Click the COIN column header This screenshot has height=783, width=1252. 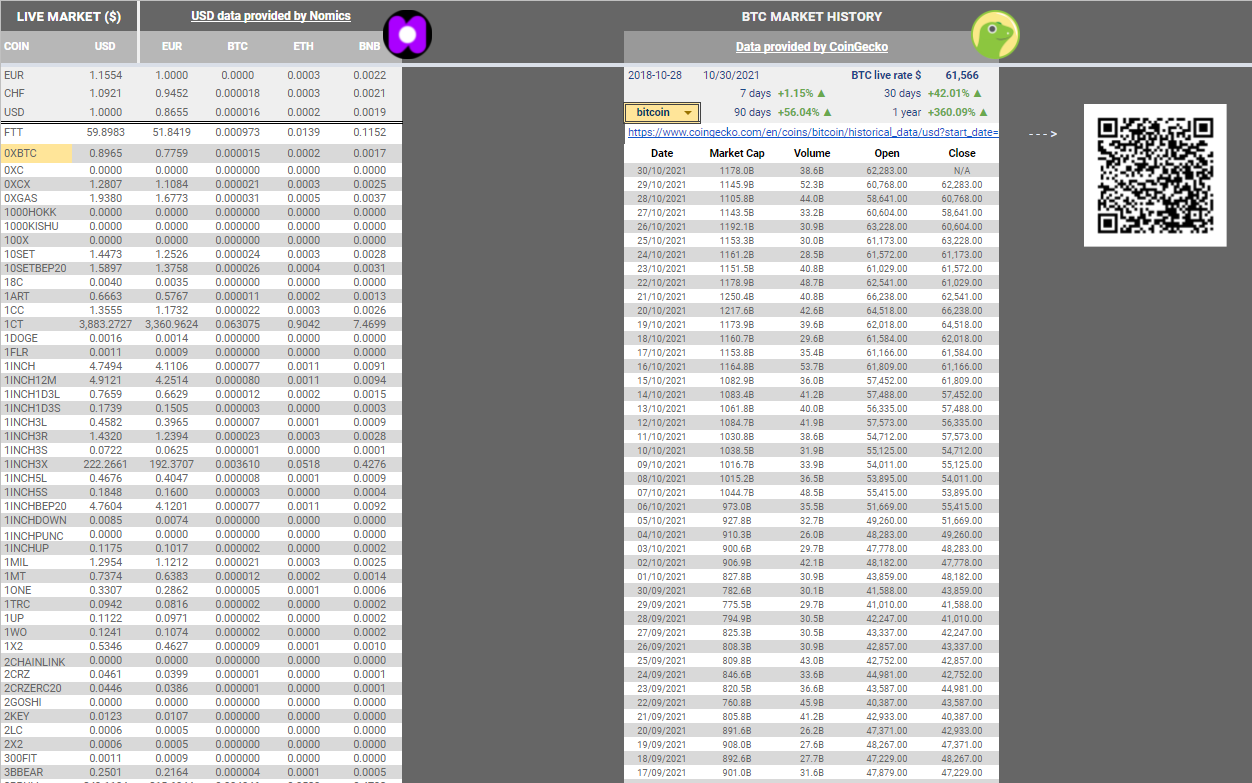point(16,46)
